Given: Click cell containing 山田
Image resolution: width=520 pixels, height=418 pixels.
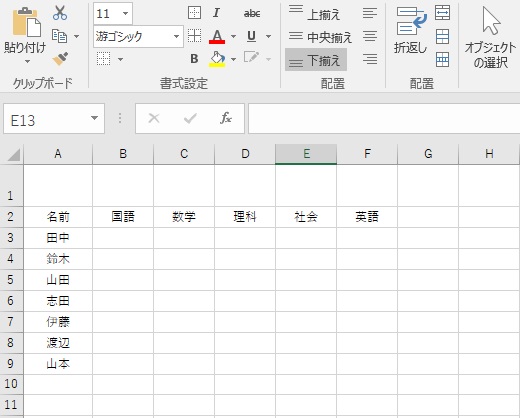Looking at the screenshot, I should 58,280.
